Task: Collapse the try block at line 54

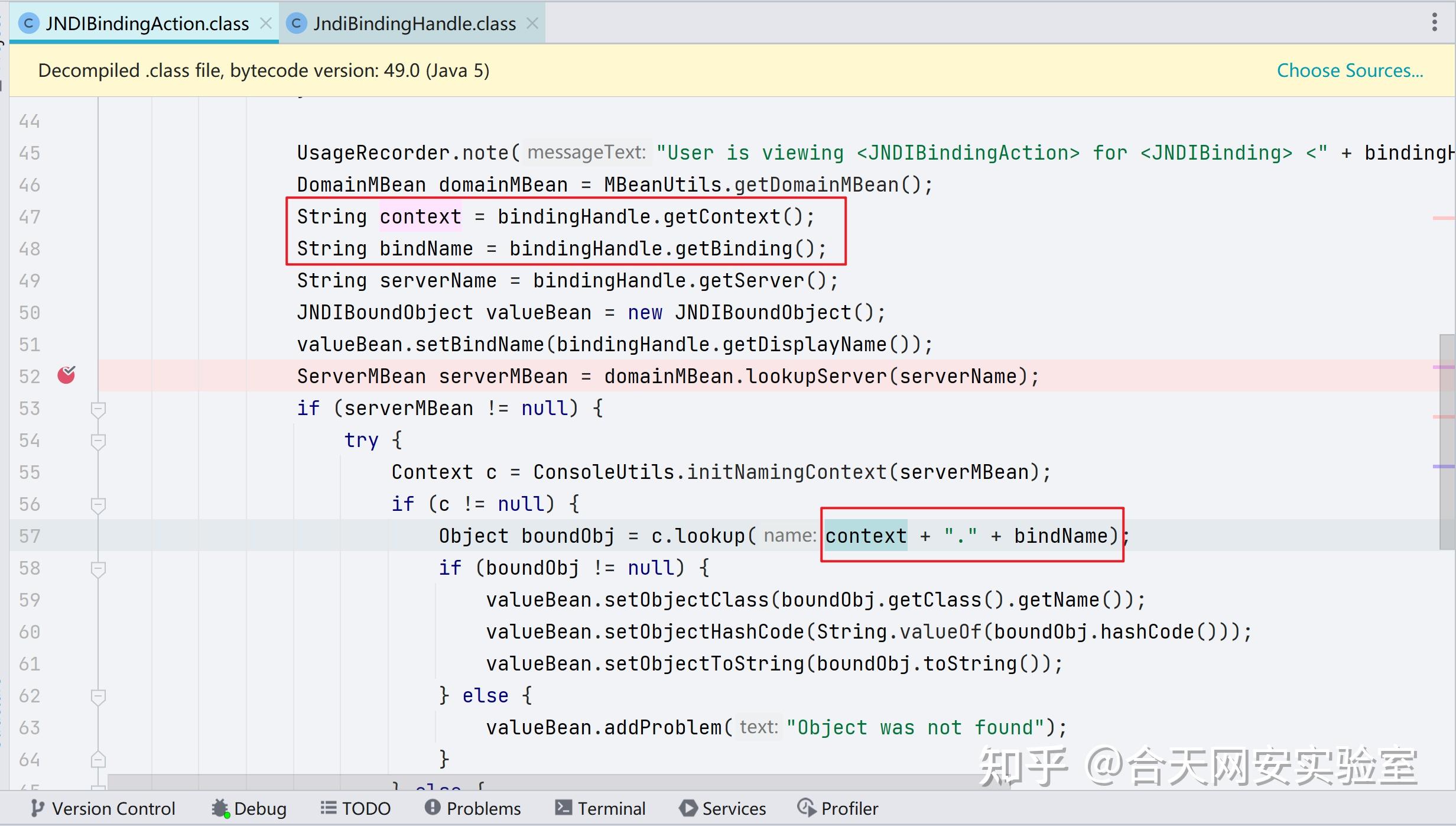Action: point(98,441)
